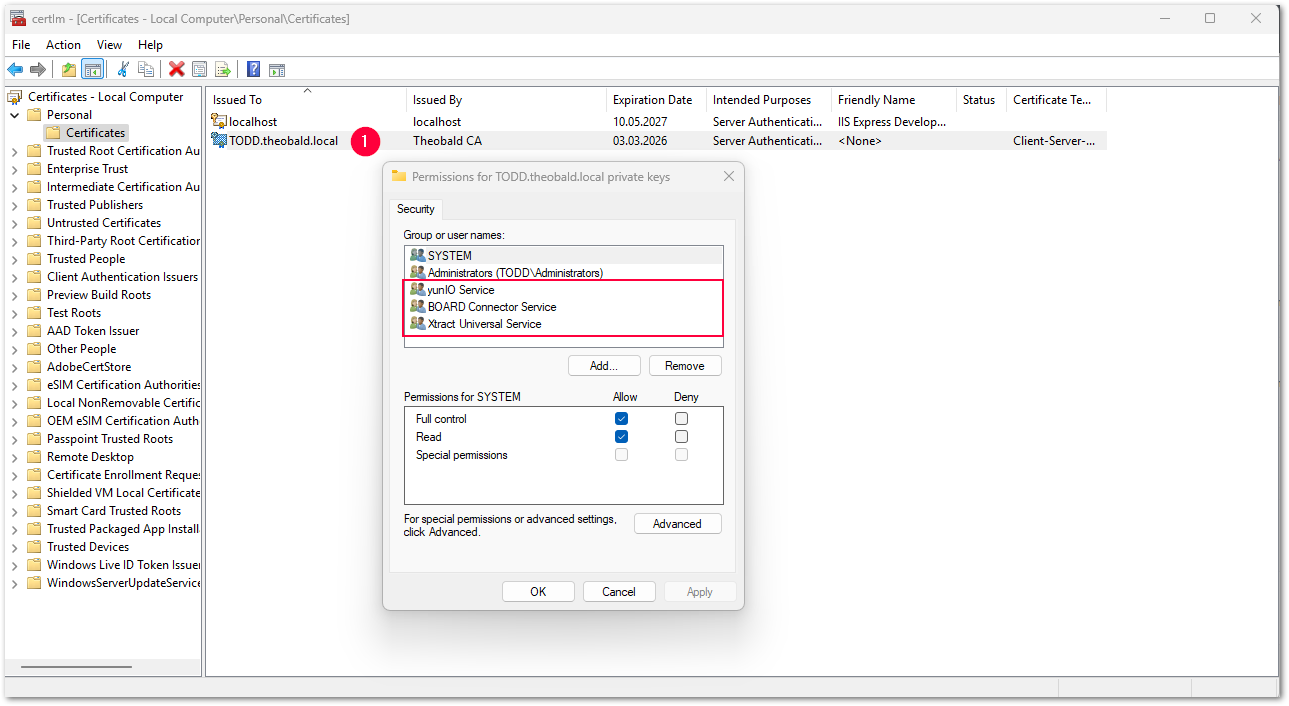Click the blue Help question mark icon
Viewport: 1289px width, 706px height.
point(253,69)
